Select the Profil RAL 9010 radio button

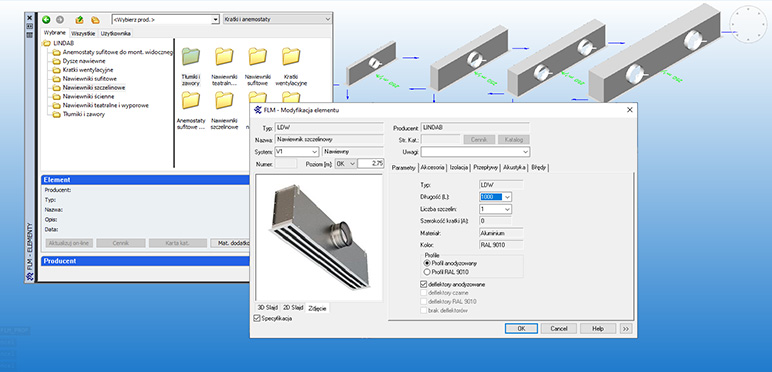[427, 272]
